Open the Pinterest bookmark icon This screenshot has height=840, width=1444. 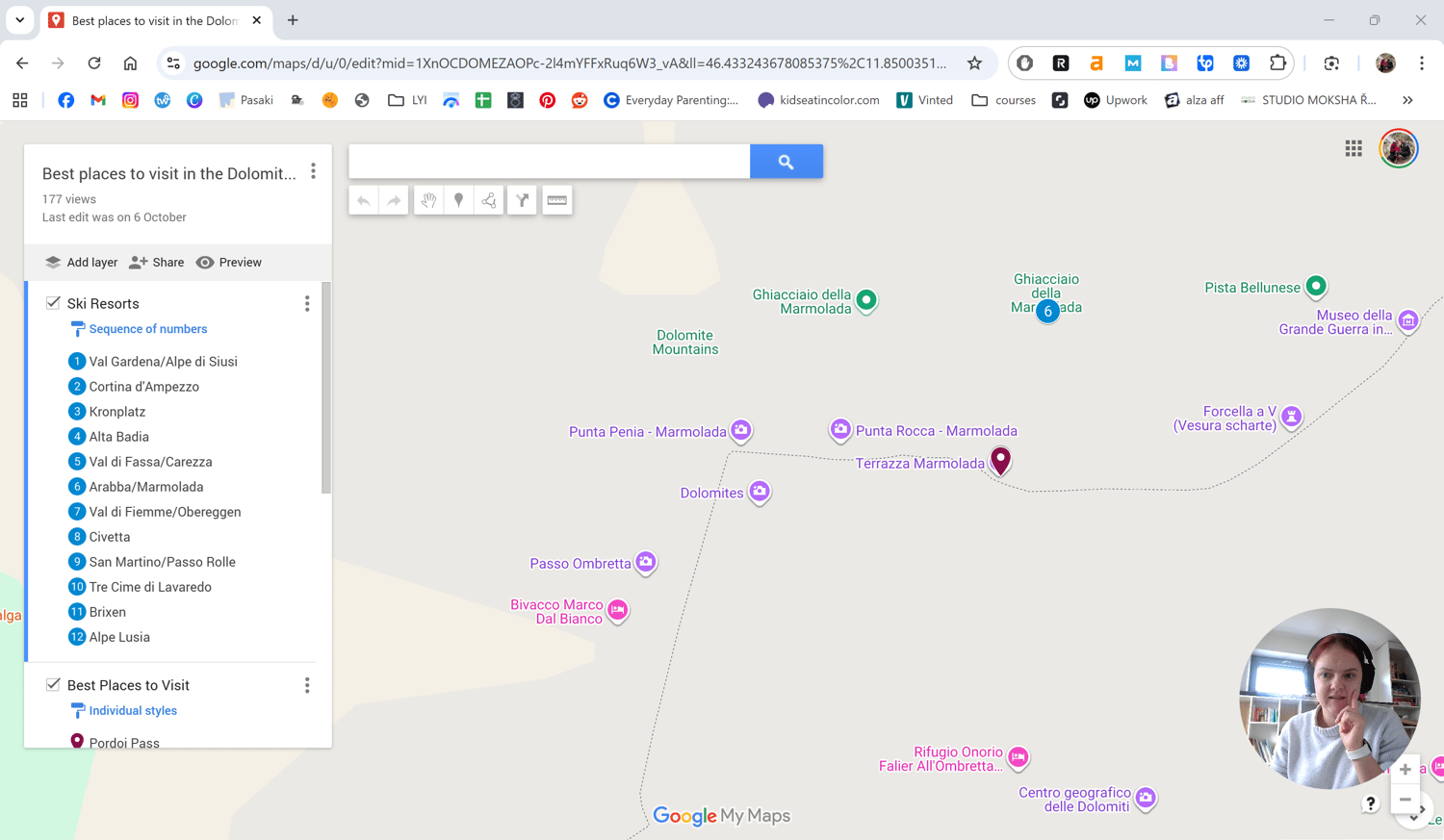(548, 100)
